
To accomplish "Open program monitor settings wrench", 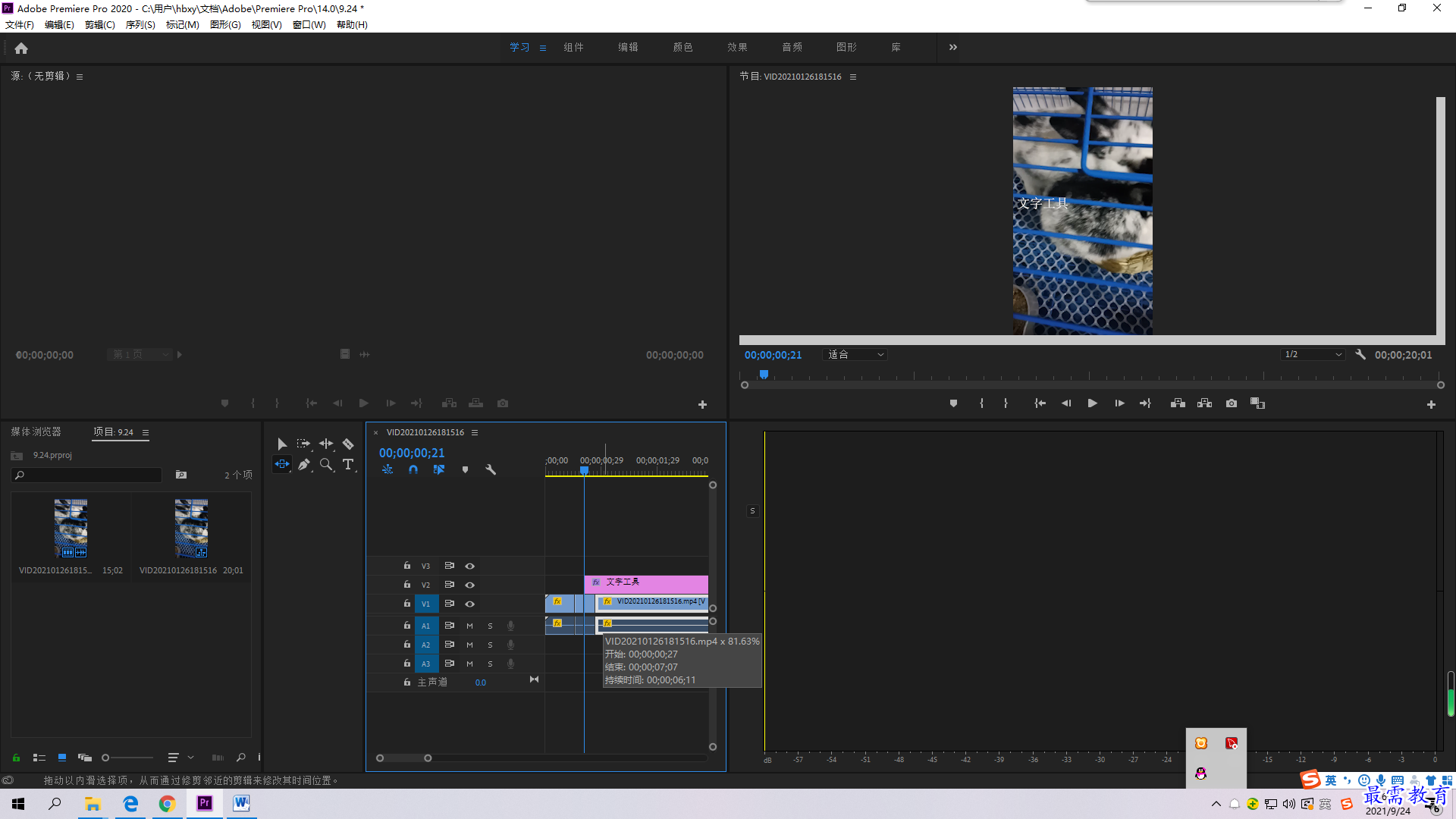I will (1360, 354).
